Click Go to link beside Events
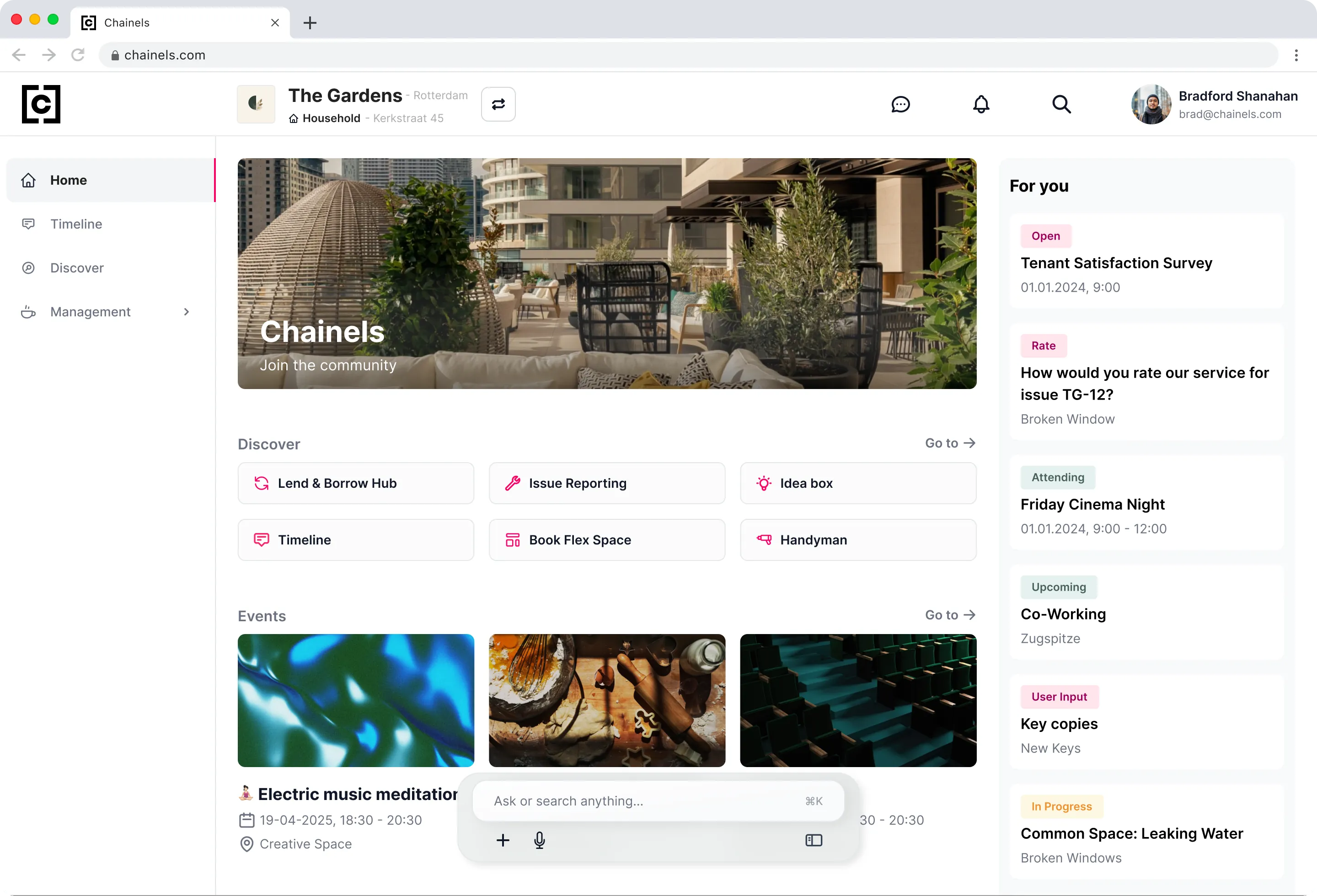Screen dimensions: 1317x896 pos(950,615)
